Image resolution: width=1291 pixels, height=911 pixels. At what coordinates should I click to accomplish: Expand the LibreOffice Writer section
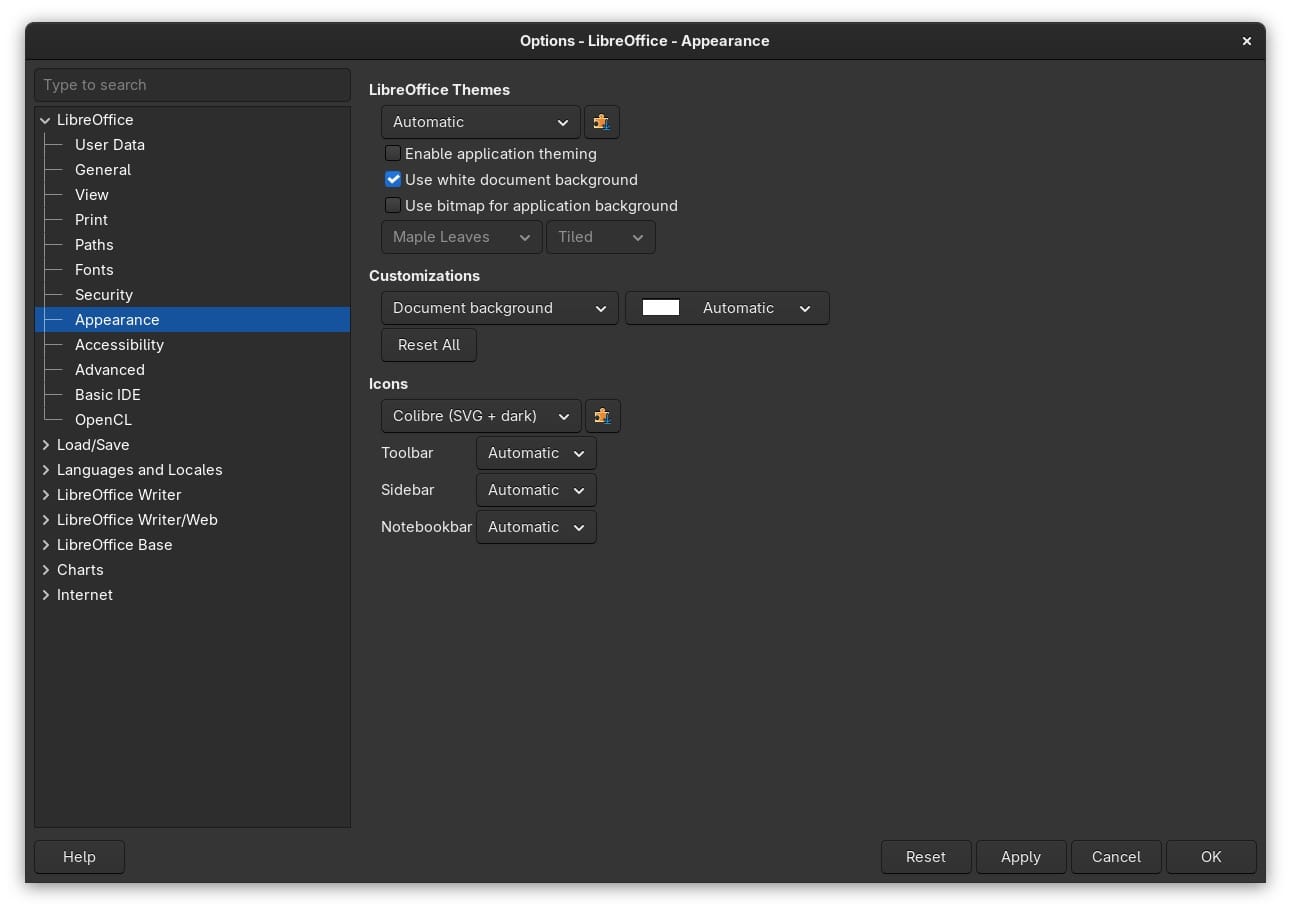click(x=46, y=495)
